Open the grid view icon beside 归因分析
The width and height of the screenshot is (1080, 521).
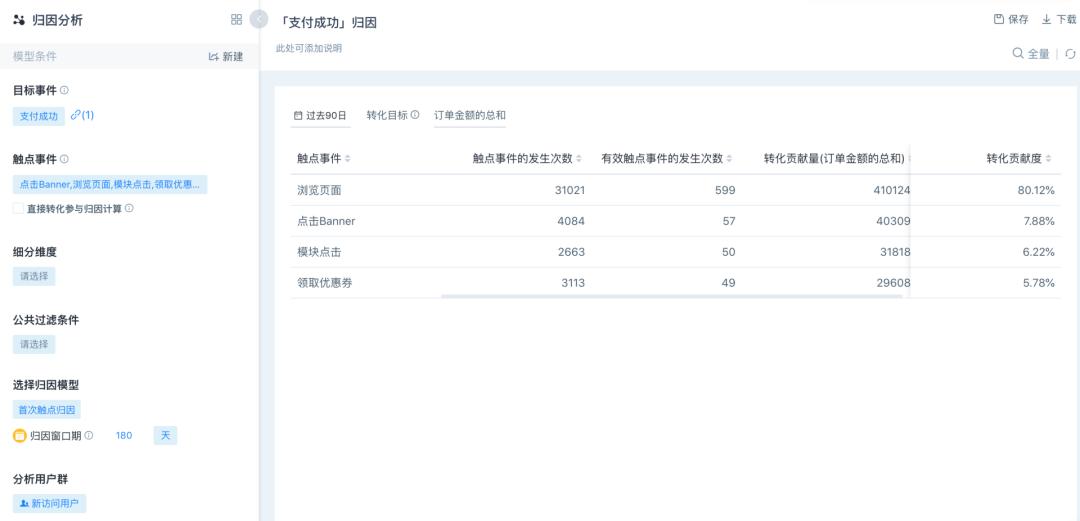[x=236, y=19]
